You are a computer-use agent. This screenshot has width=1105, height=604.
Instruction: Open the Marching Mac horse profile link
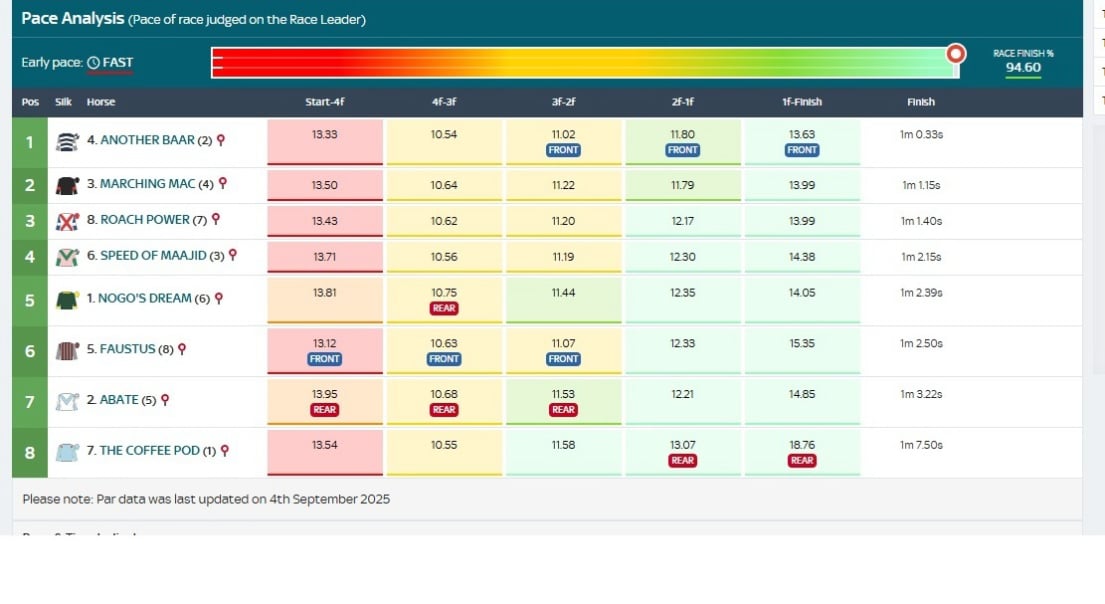pos(149,184)
